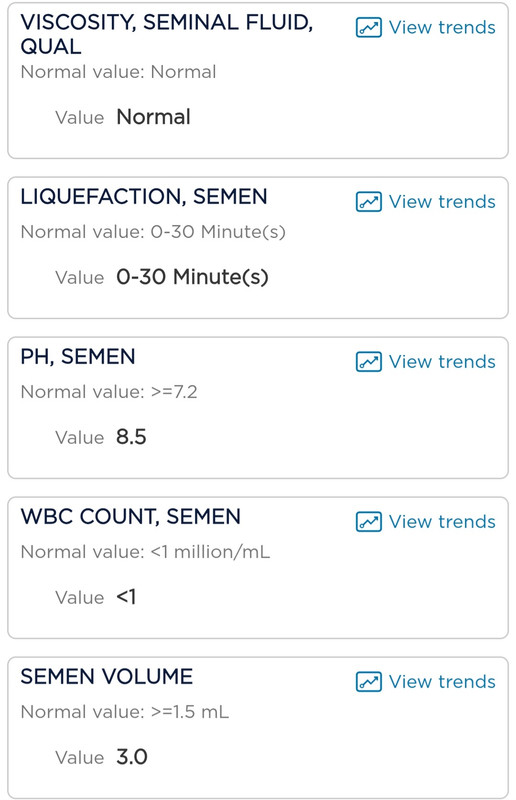Select the WBC COUNT, SEMEN card title
Screen dimensions: 516x800
point(131,517)
